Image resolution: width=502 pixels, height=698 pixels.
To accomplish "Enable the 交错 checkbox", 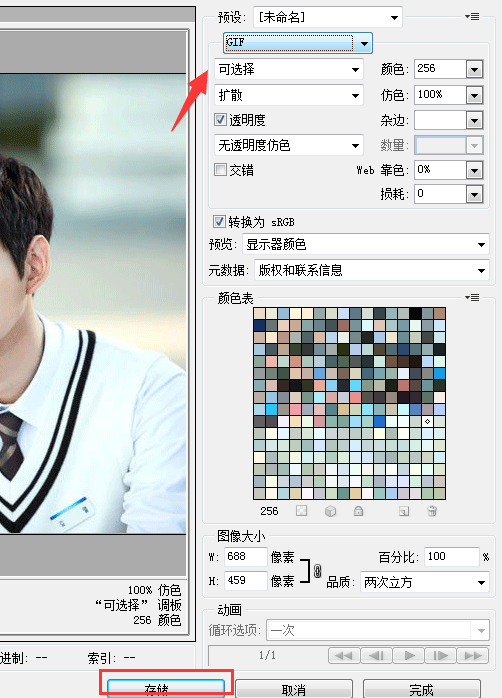I will click(x=220, y=170).
